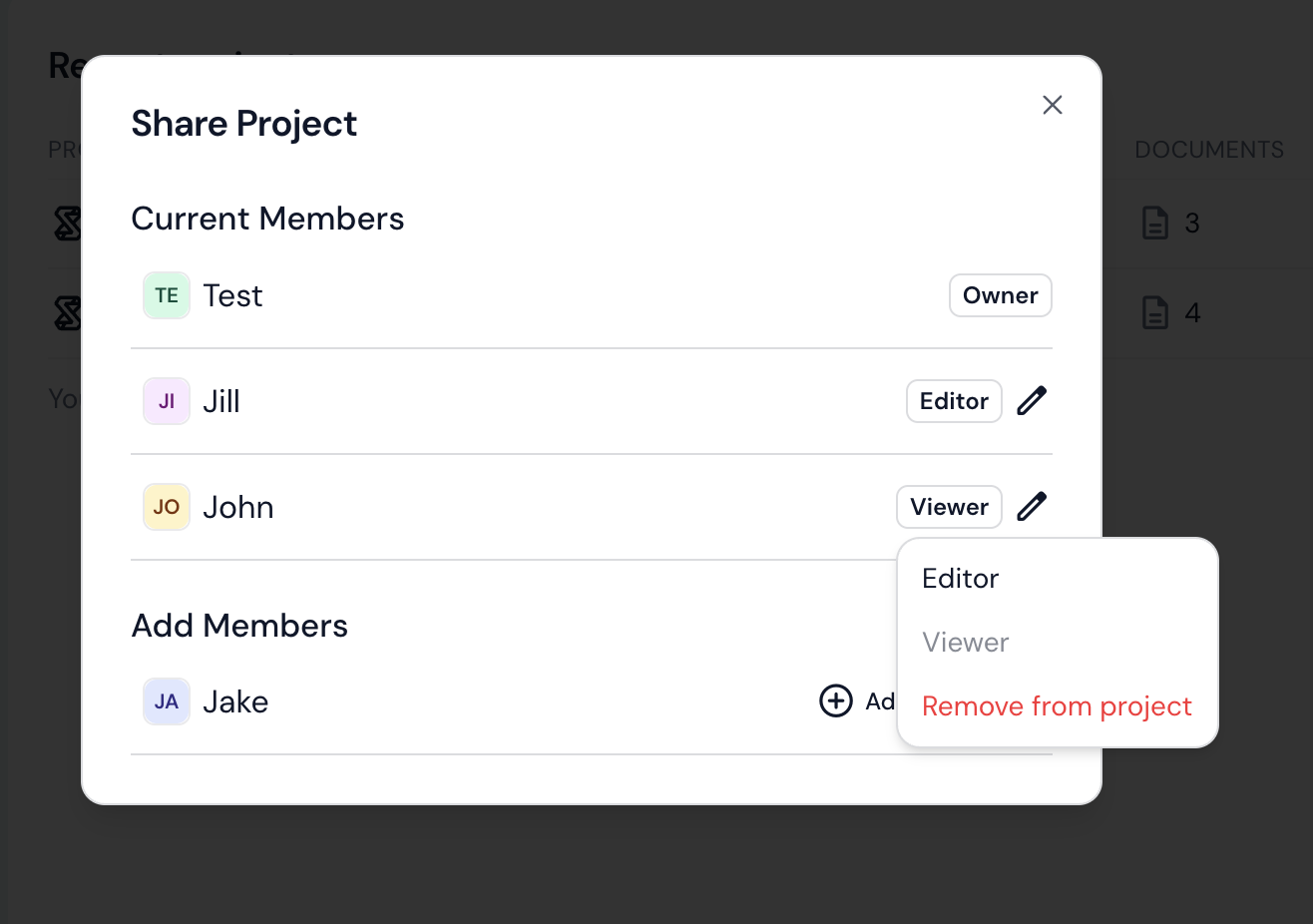Click the pencil edit icon next to John

1032,507
